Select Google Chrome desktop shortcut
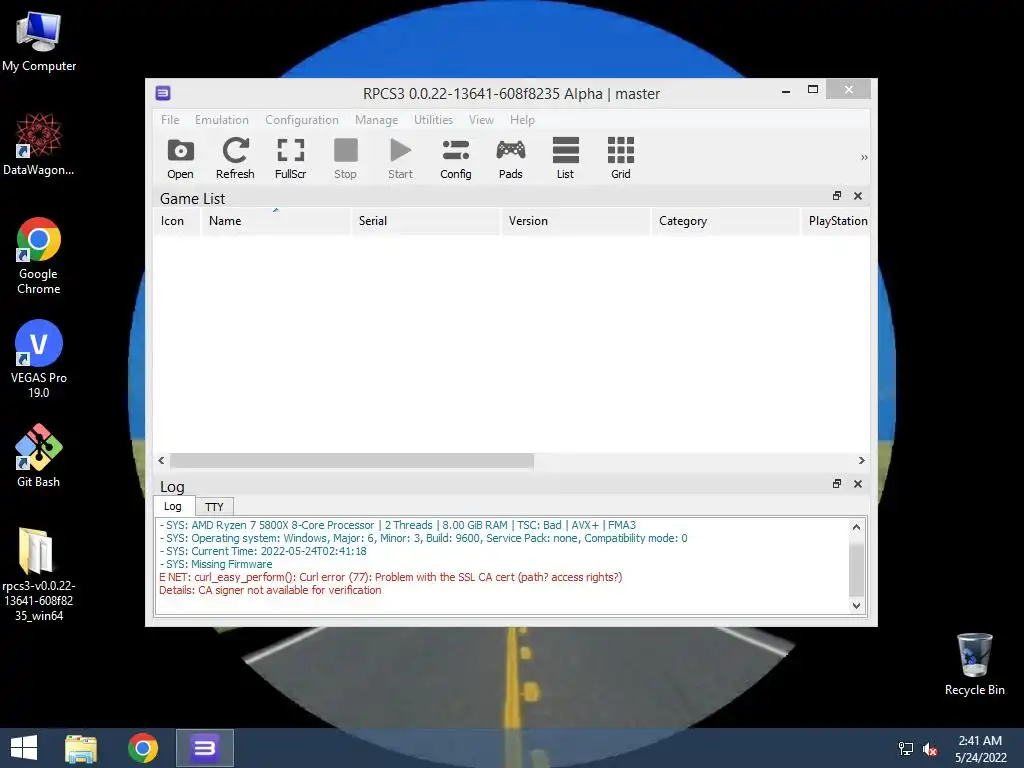The height and width of the screenshot is (768, 1024). click(39, 256)
